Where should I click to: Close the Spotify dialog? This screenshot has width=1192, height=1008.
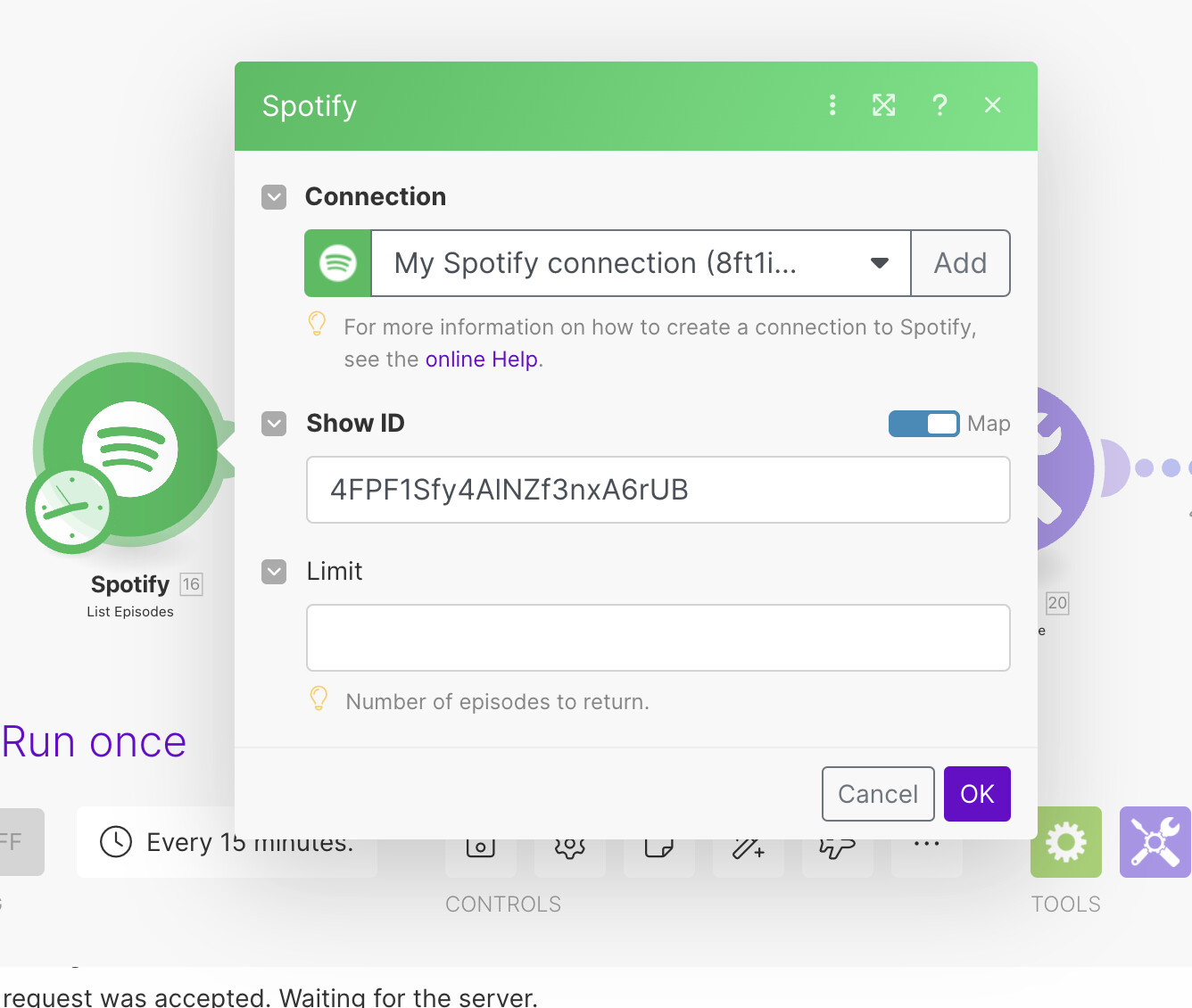click(992, 105)
